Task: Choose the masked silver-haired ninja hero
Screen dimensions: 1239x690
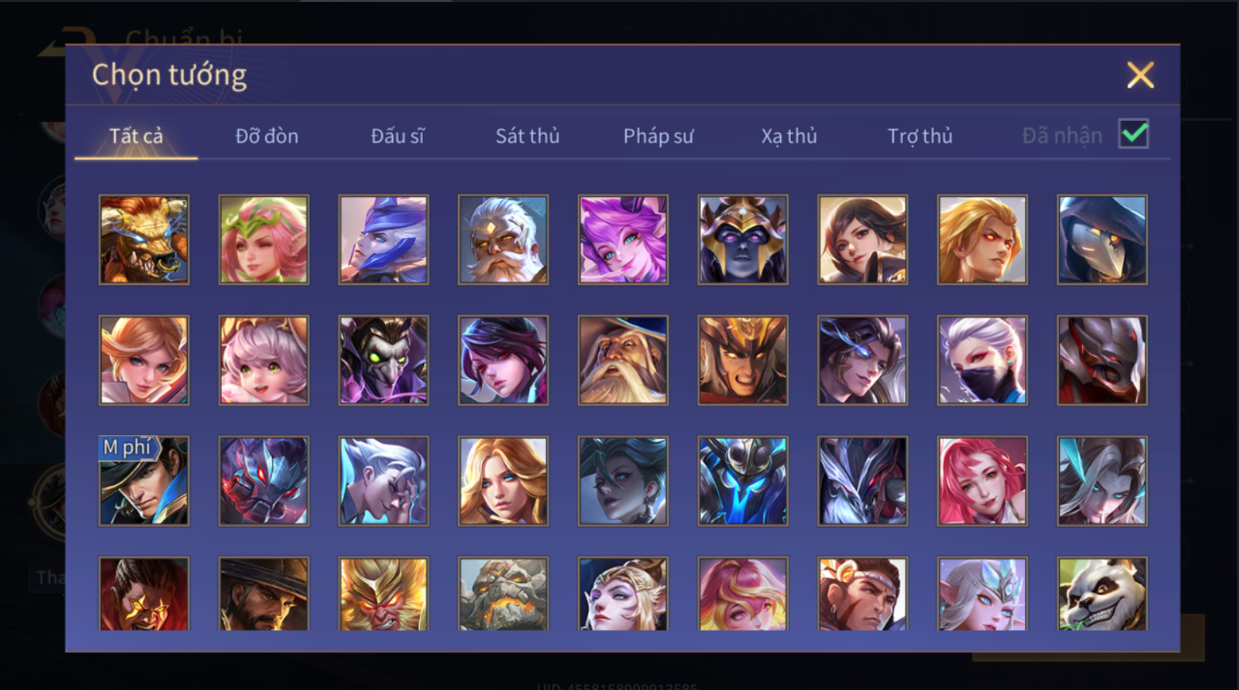Action: tap(982, 360)
